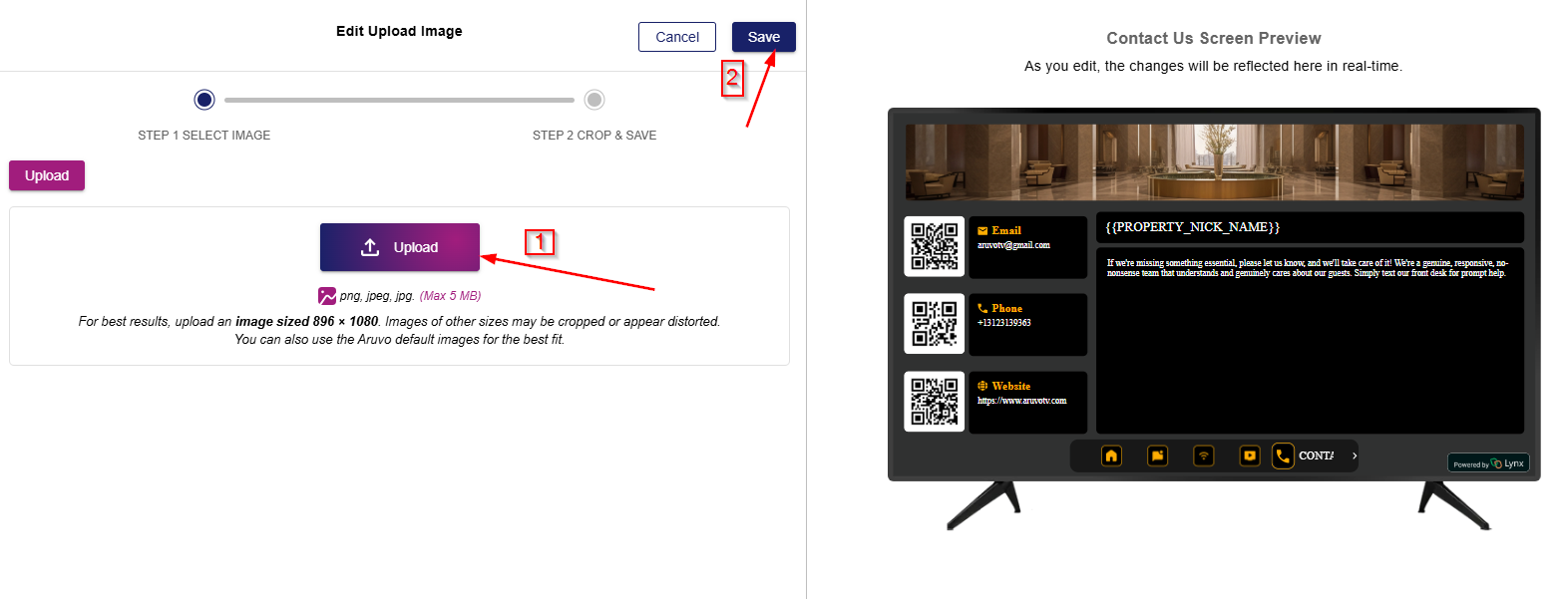
Task: Click the upload arrow icon in the button
Action: (x=370, y=247)
